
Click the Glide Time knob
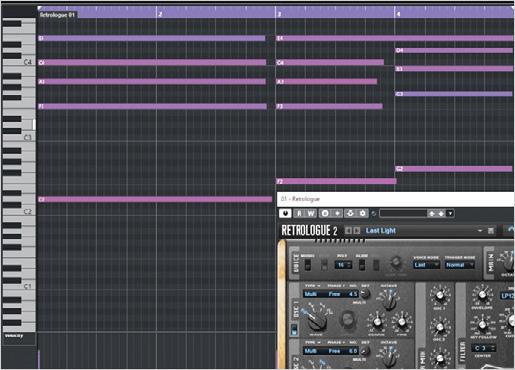tap(396, 263)
